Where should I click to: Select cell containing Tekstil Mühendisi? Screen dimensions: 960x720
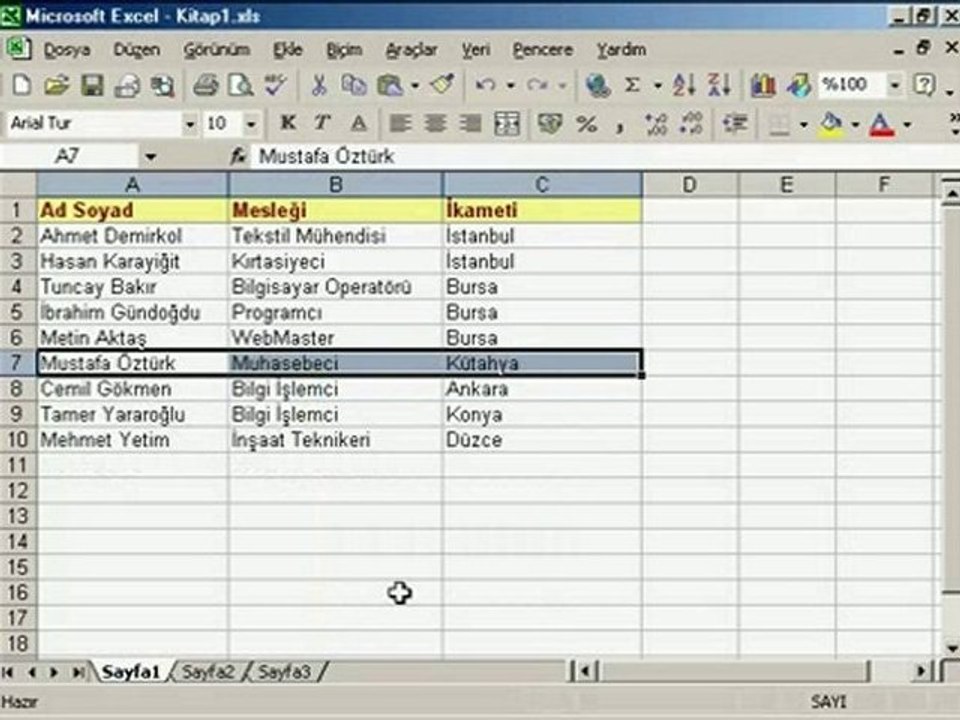(x=336, y=236)
